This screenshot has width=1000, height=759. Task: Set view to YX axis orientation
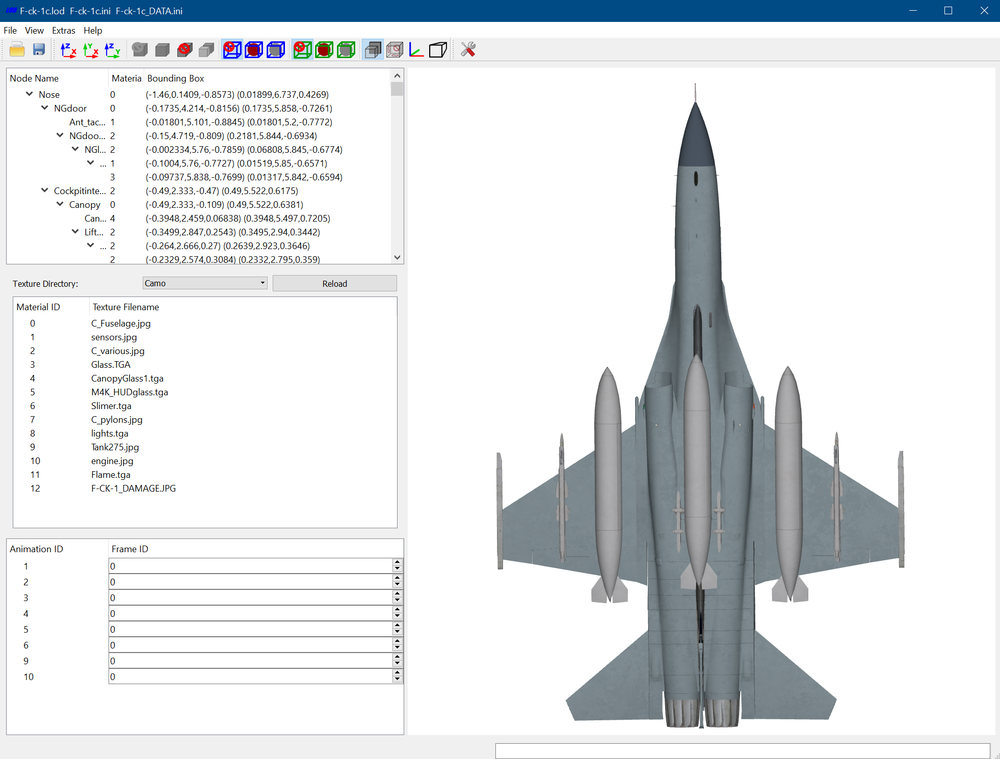(x=91, y=50)
